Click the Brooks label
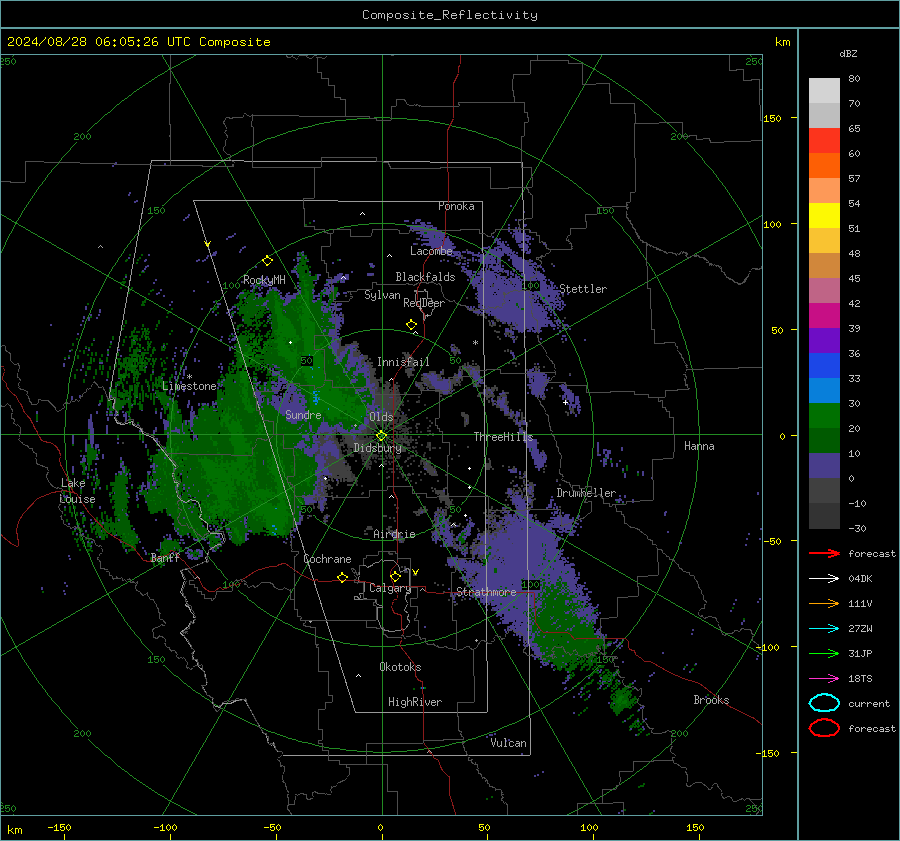Viewport: 900px width, 841px height. point(711,700)
